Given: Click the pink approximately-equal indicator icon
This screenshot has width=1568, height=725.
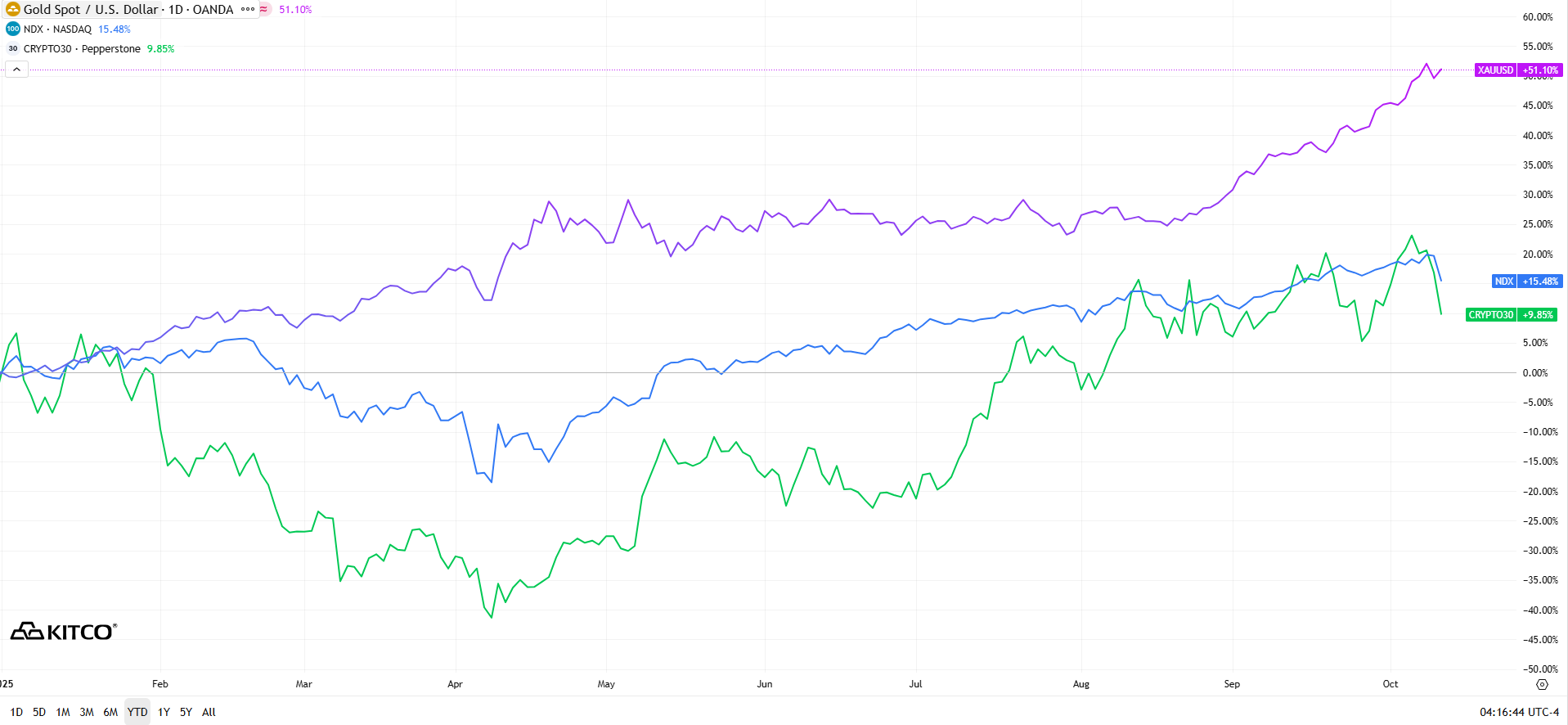Looking at the screenshot, I should coord(264,9).
